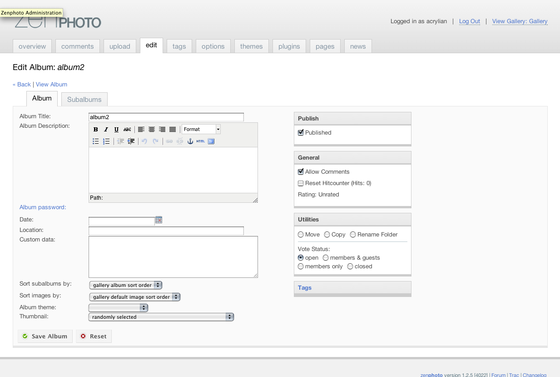Image resolution: width=560 pixels, height=377 pixels.
Task: Click the resize grip of description editor
Action: 255,200
